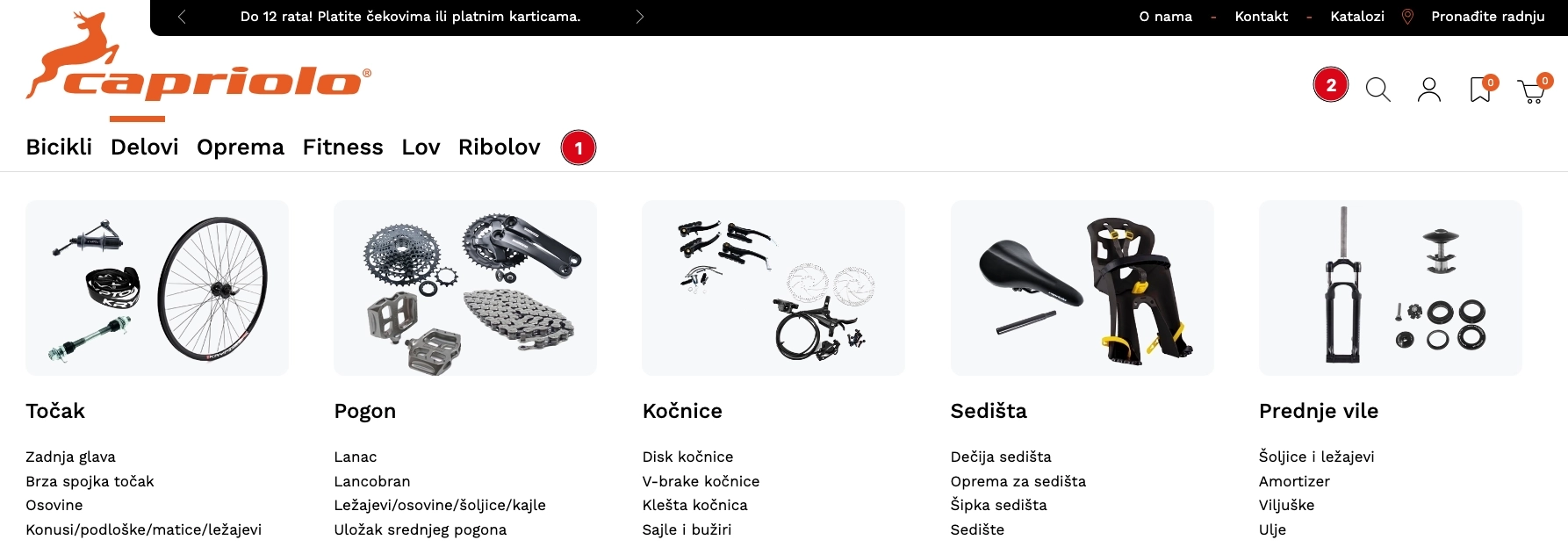Show next promo banner message
Screen dimensions: 1568x547
click(x=639, y=17)
